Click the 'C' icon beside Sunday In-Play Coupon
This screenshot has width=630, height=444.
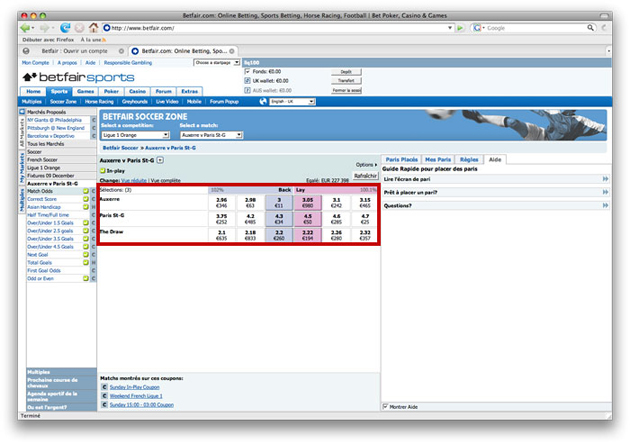tap(104, 387)
